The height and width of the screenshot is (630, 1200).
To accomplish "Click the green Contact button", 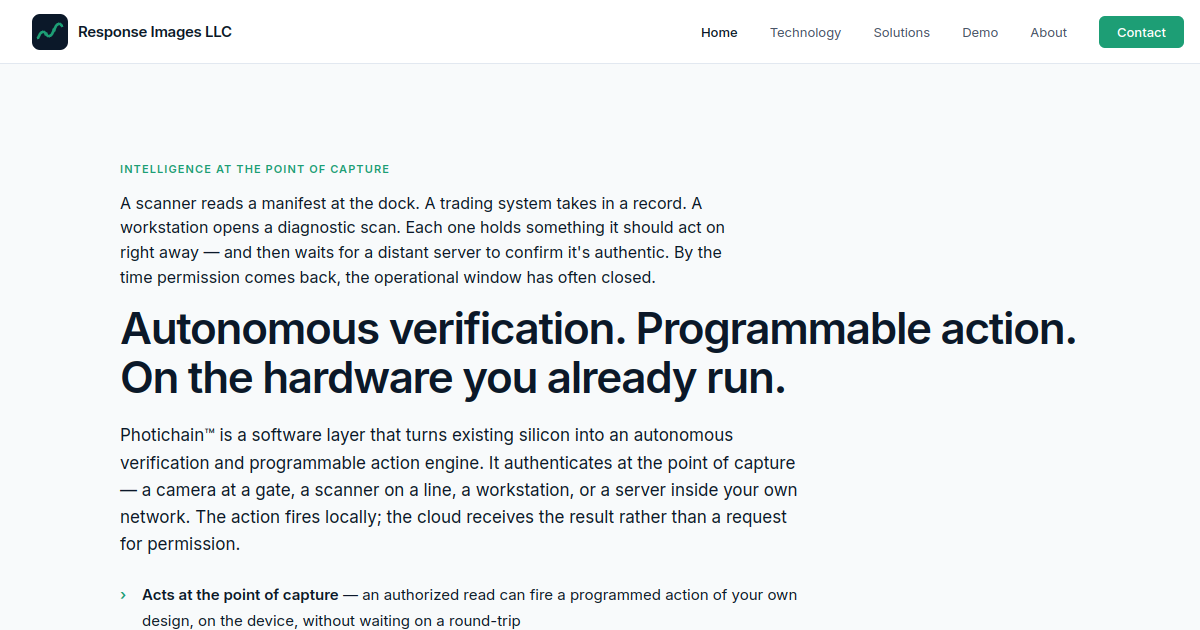I will click(x=1141, y=32).
